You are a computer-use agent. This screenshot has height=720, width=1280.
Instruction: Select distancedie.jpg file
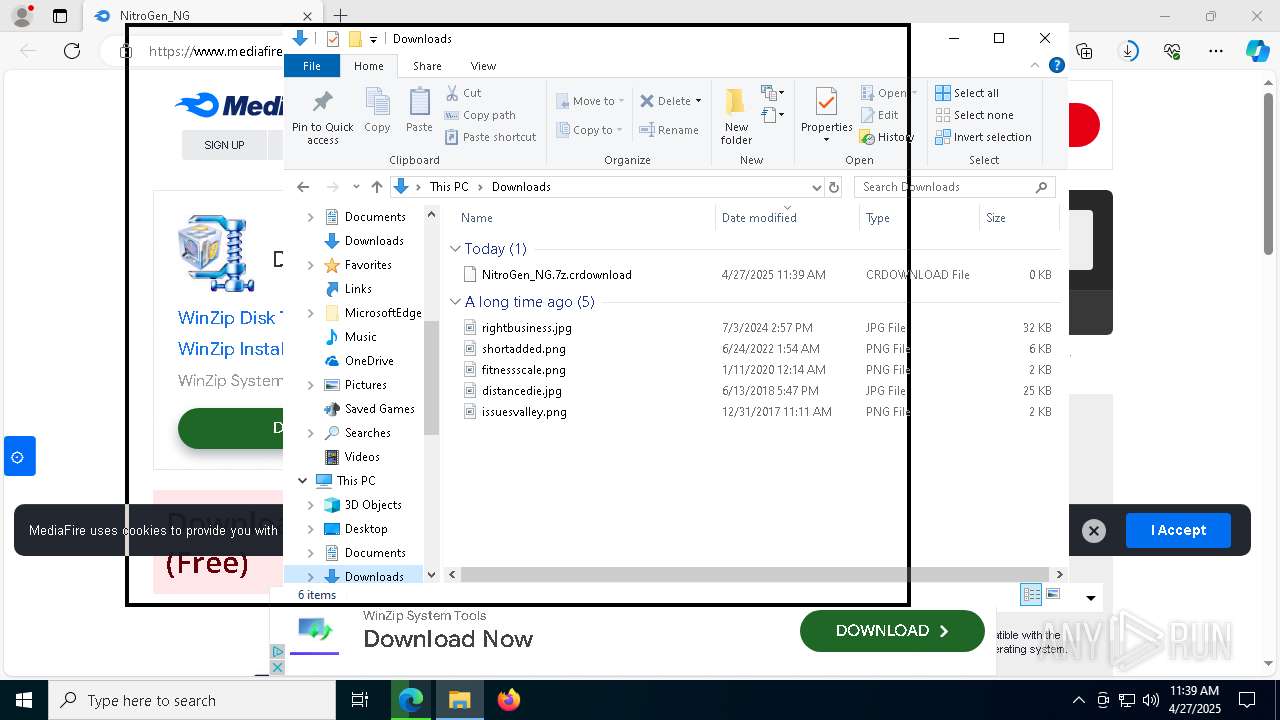click(x=521, y=391)
